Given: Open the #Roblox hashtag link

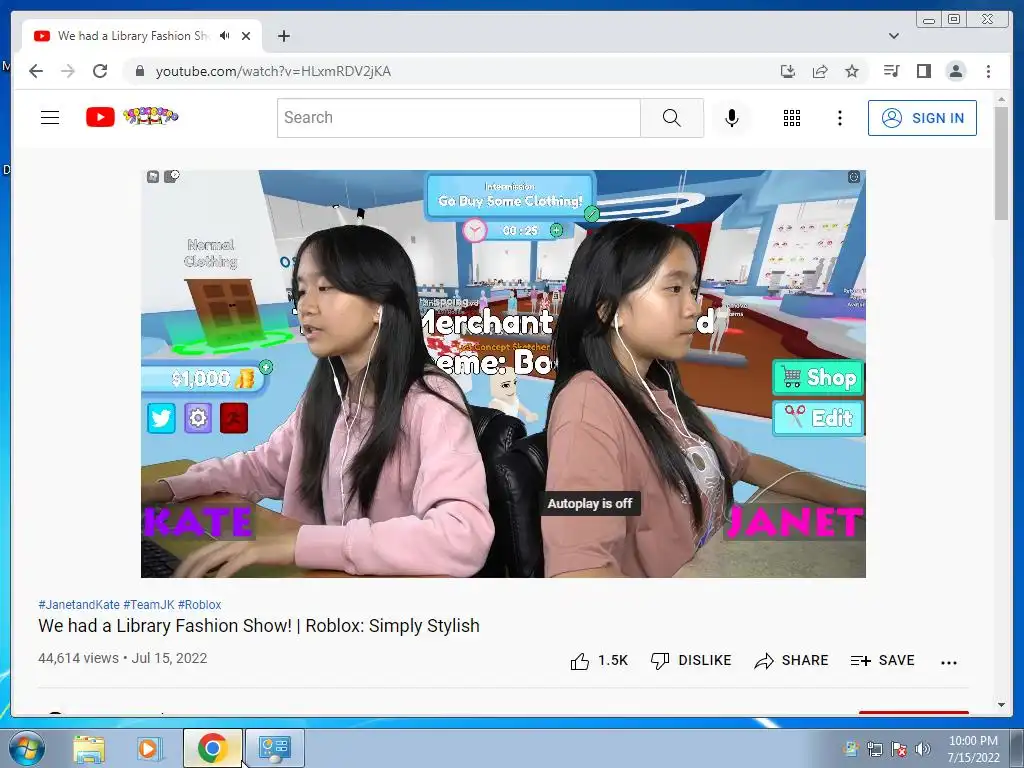Looking at the screenshot, I should (199, 605).
